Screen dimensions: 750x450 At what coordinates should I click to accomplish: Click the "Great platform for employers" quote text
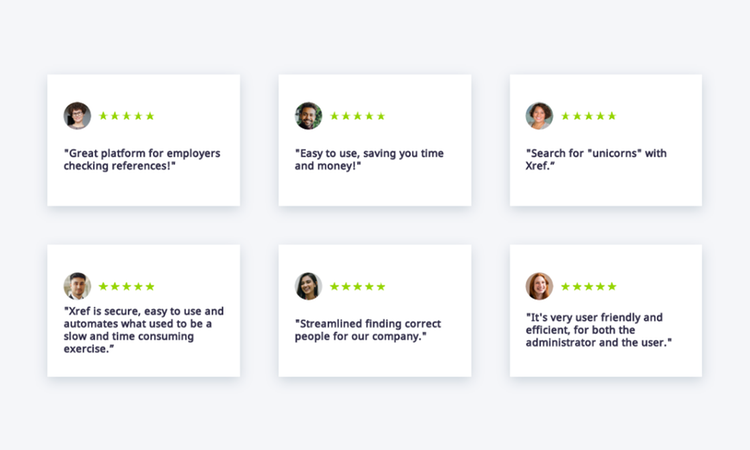pyautogui.click(x=142, y=159)
